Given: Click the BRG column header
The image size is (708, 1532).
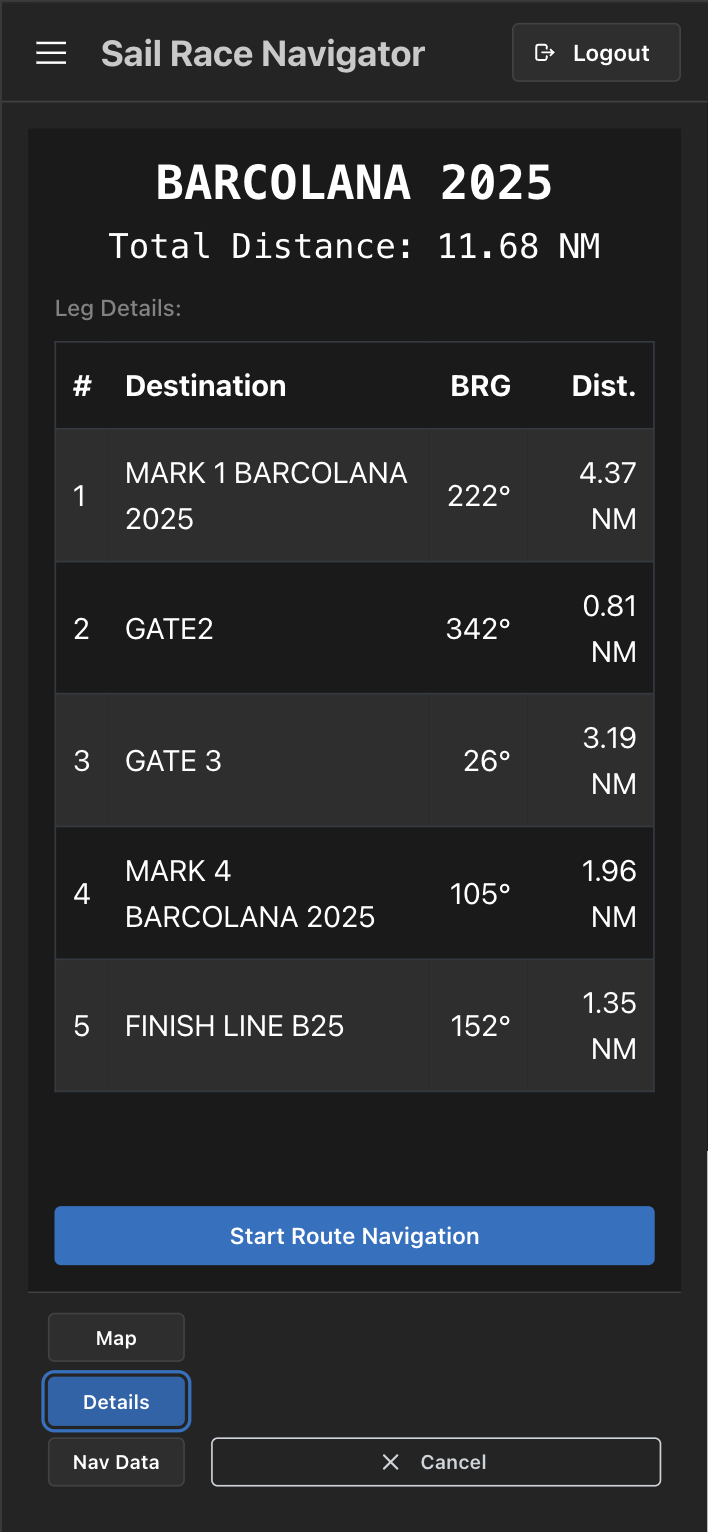Looking at the screenshot, I should (480, 386).
